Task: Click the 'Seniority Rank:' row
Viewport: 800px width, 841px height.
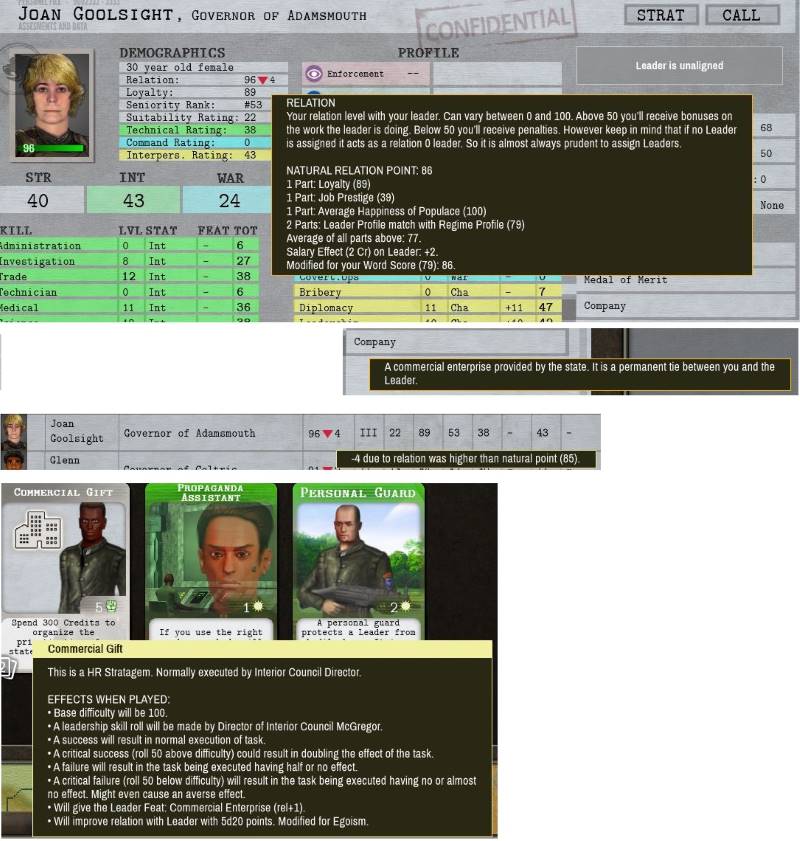Action: click(x=195, y=105)
